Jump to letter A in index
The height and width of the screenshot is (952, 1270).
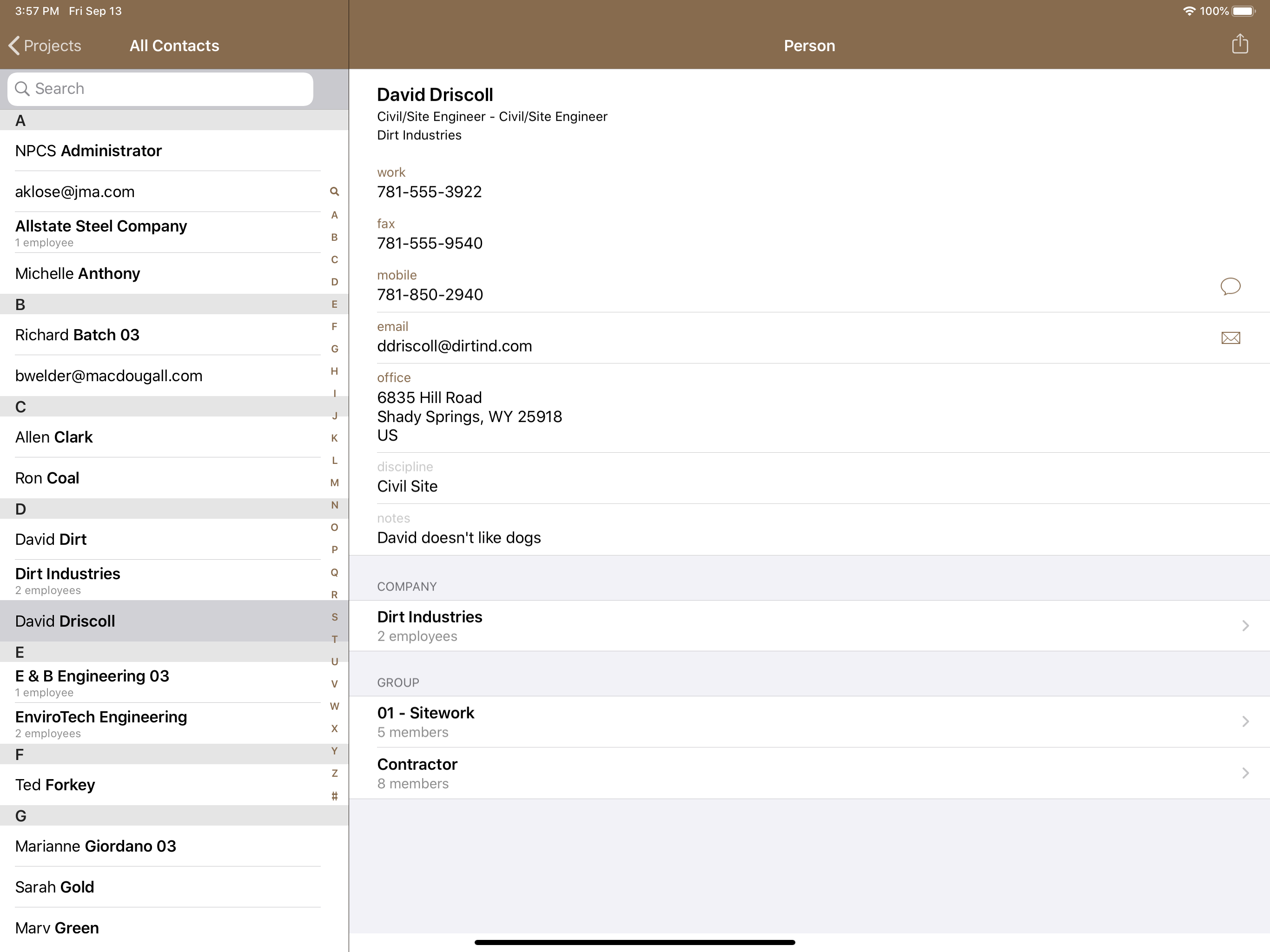(334, 215)
